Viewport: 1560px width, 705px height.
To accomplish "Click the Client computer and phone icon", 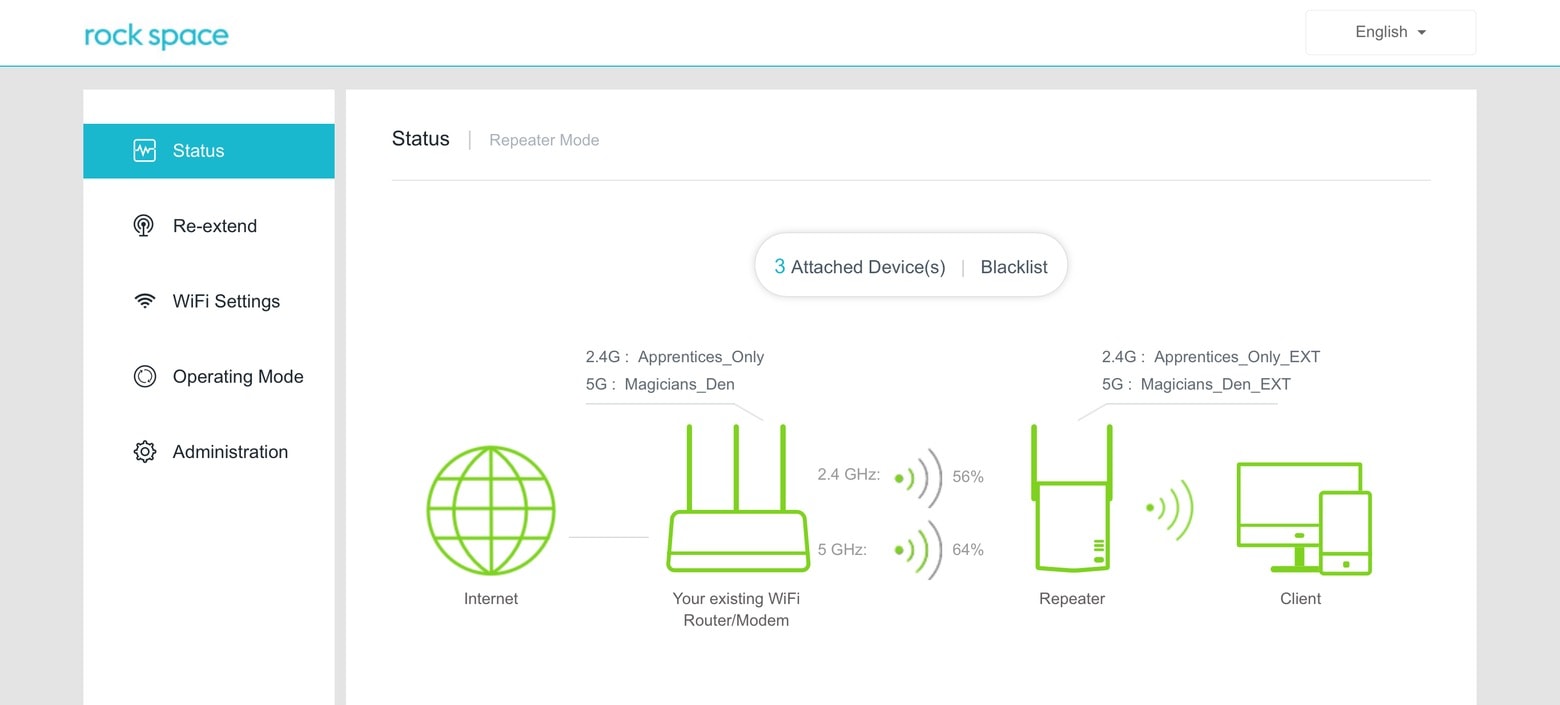I will tap(1303, 518).
